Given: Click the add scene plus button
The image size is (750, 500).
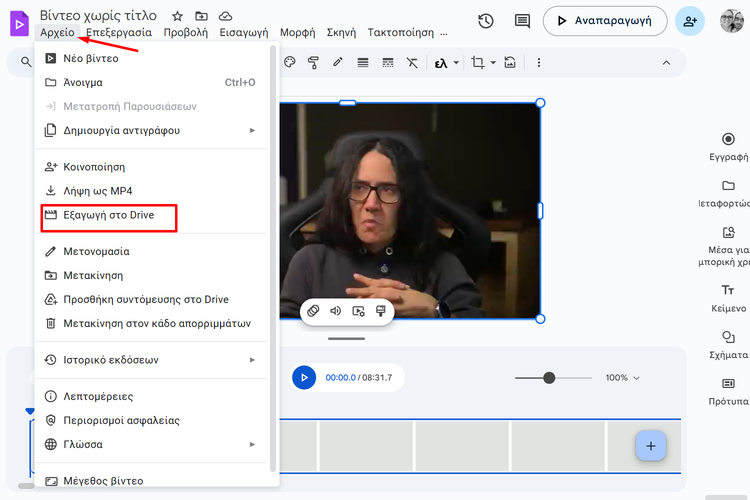Looking at the screenshot, I should click(x=650, y=446).
